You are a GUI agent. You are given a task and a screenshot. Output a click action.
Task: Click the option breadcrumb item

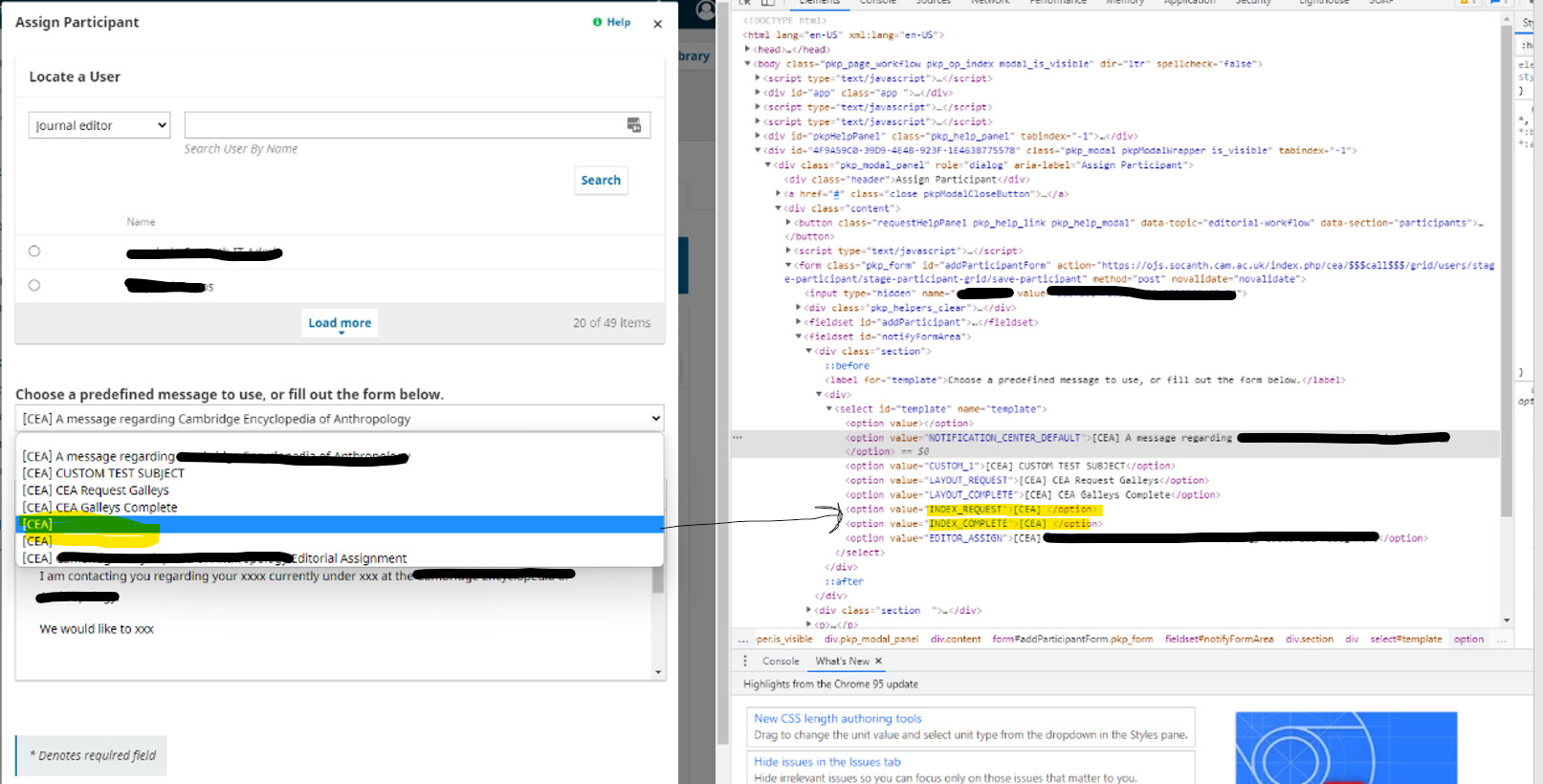(x=1469, y=640)
